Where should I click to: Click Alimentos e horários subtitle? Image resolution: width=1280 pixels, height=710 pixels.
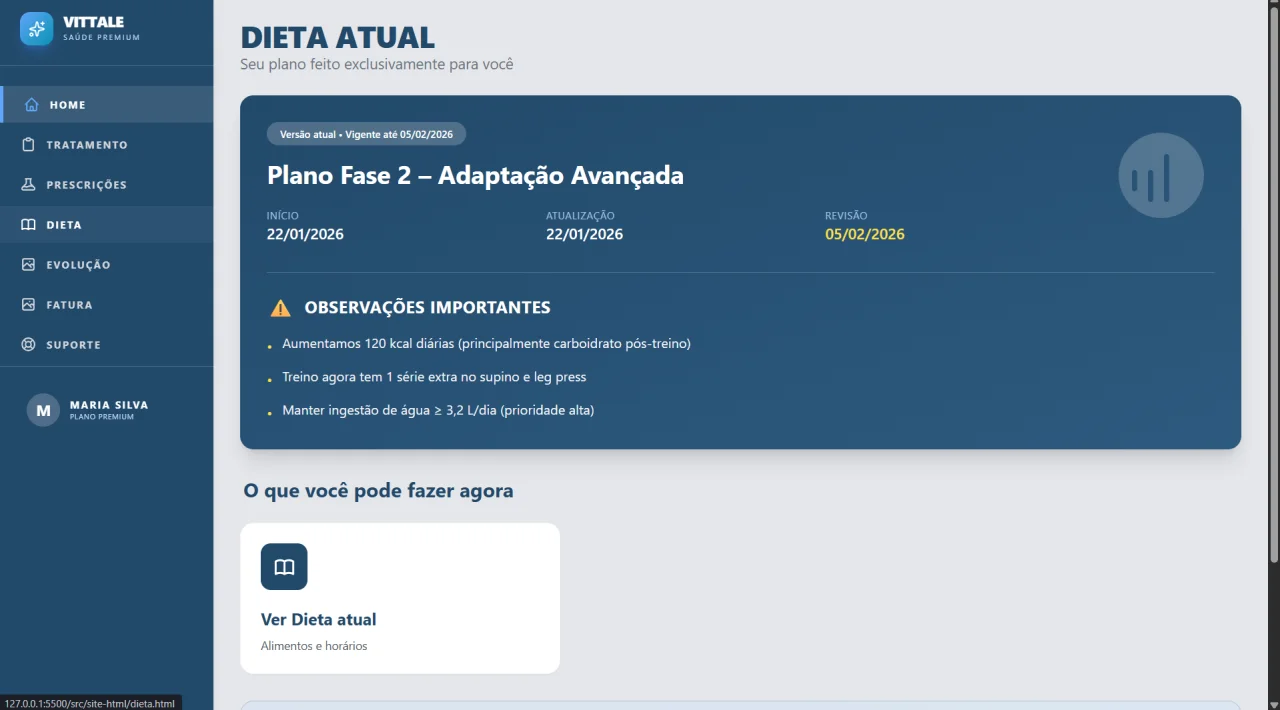(314, 646)
